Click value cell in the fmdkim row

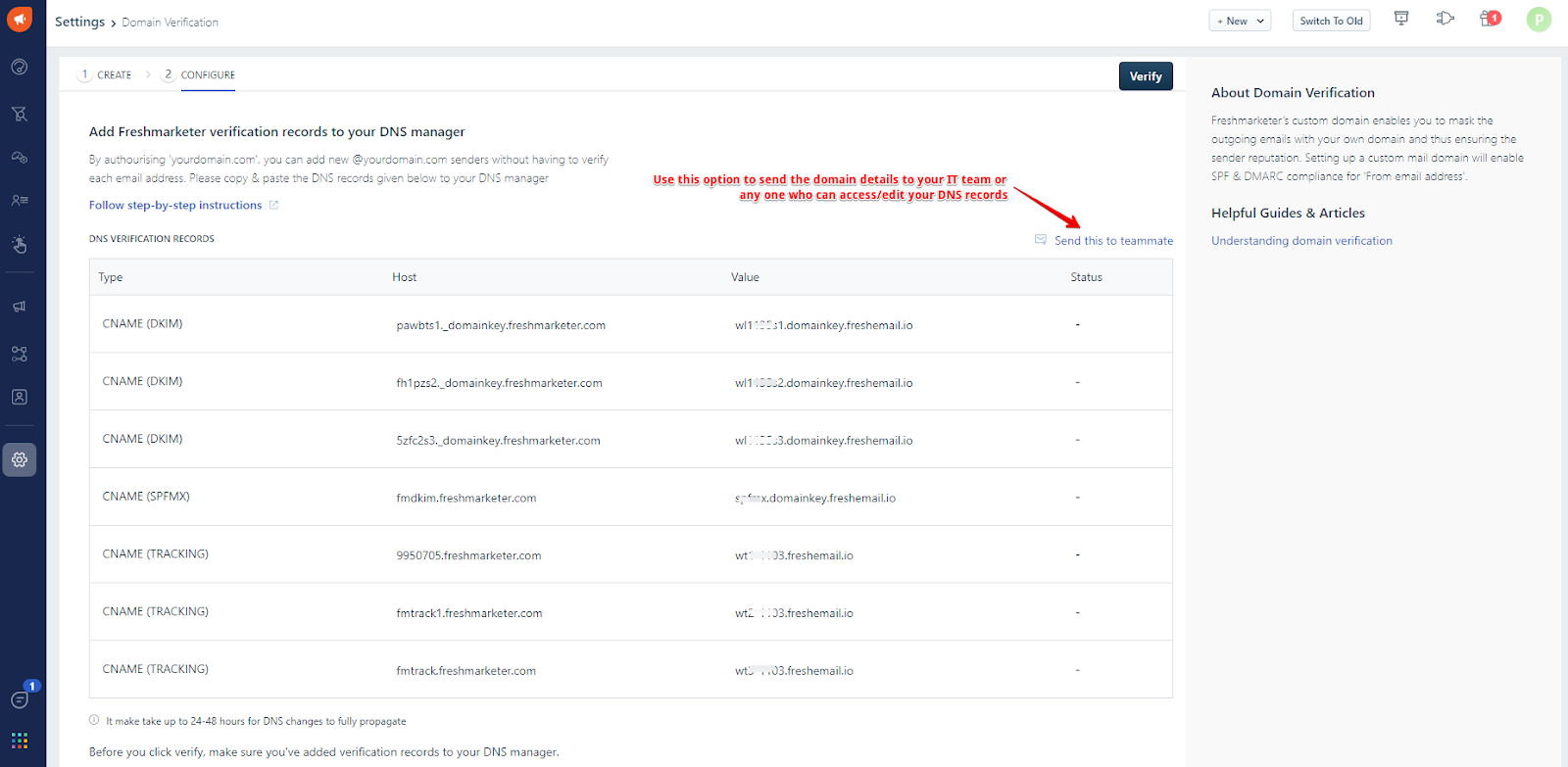(x=815, y=499)
